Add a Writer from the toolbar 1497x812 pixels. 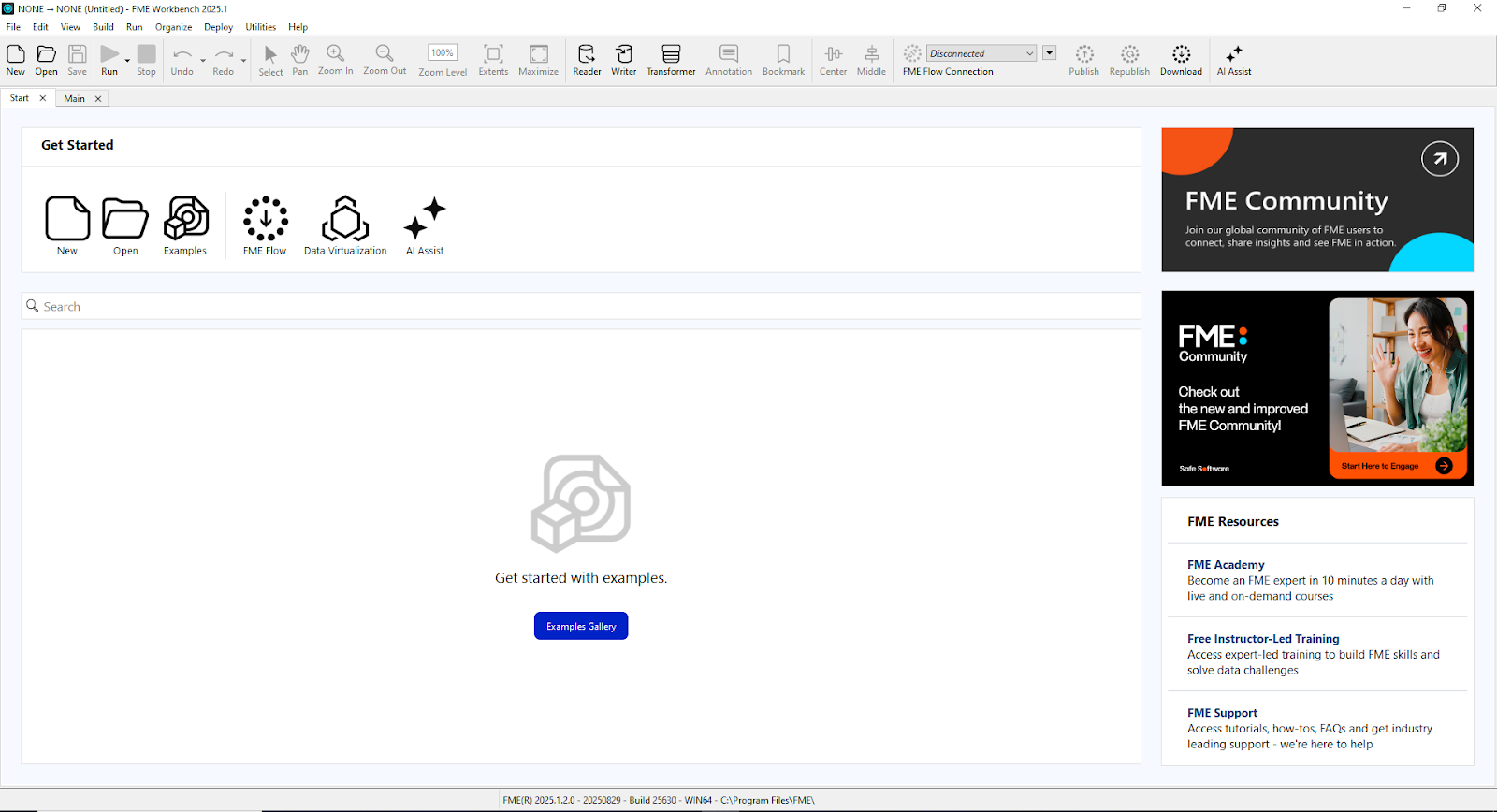click(623, 60)
